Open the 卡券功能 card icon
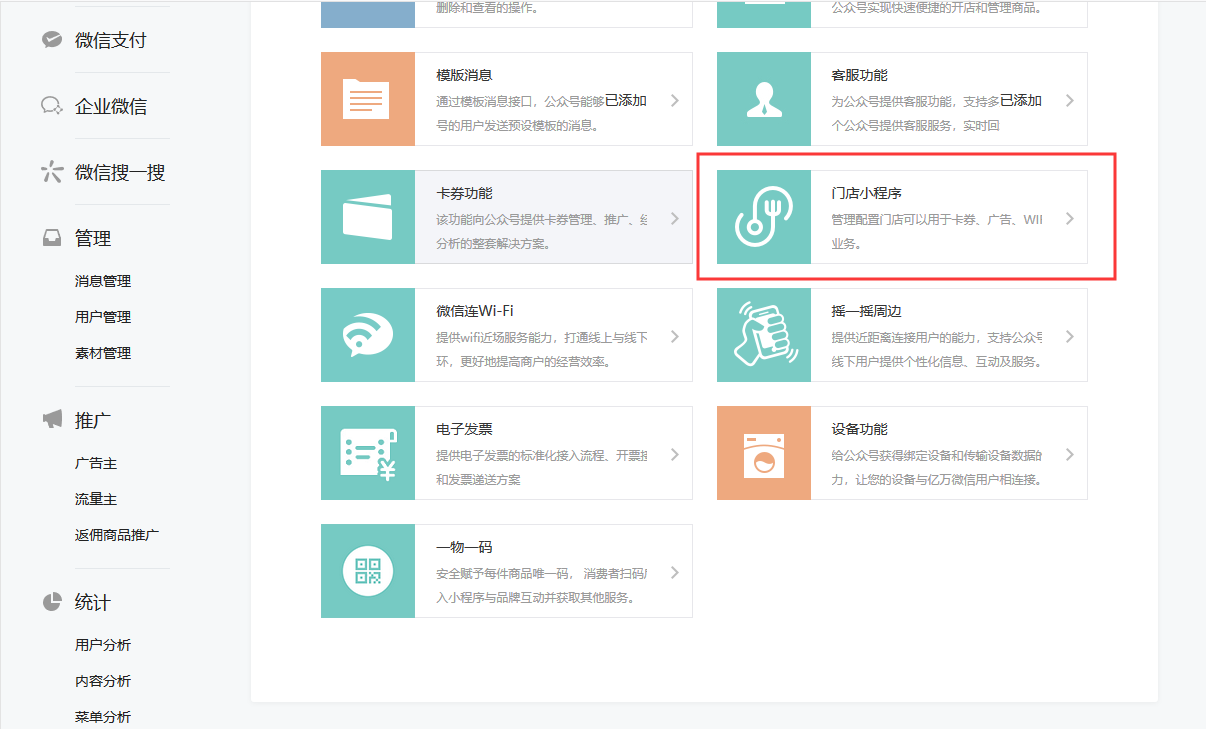 367,217
